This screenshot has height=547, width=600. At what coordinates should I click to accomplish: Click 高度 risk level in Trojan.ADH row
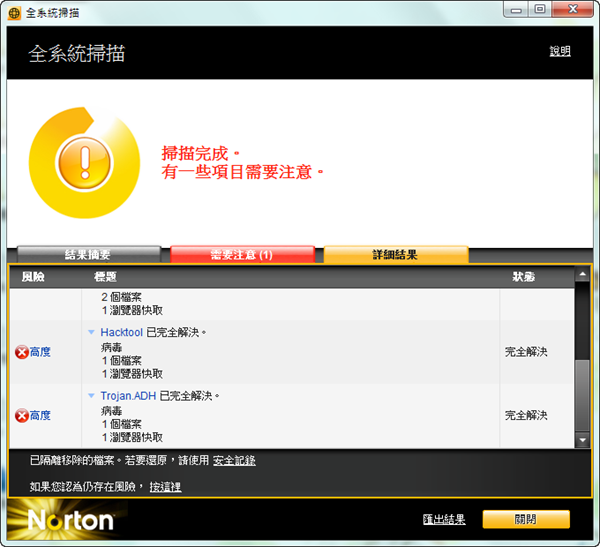pyautogui.click(x=40, y=416)
